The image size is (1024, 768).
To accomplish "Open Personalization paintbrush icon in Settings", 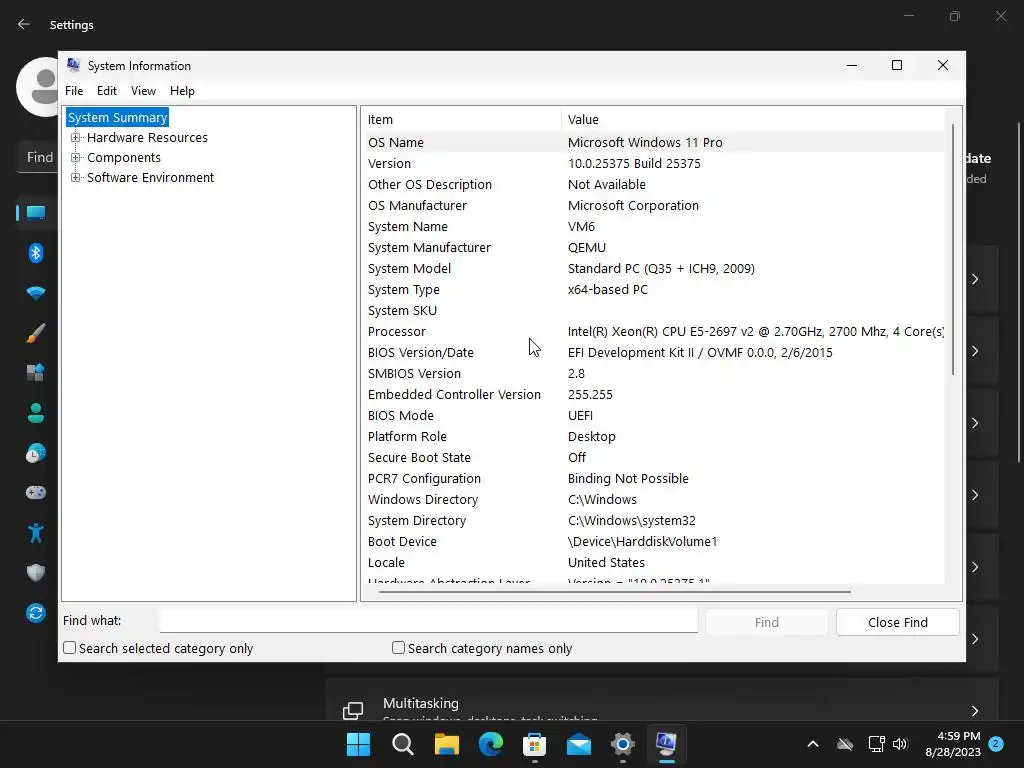I will 35,333.
